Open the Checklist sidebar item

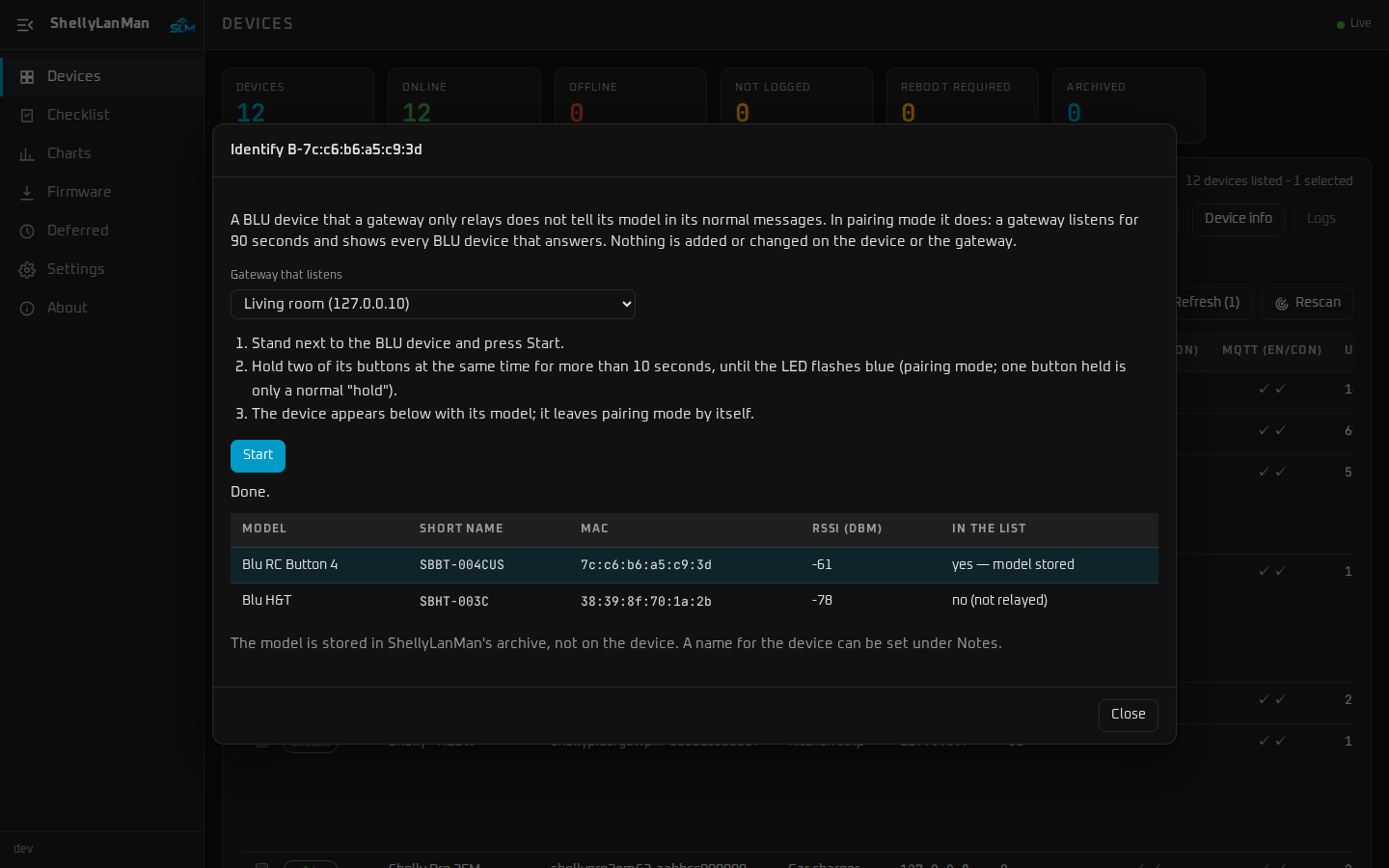click(x=102, y=115)
